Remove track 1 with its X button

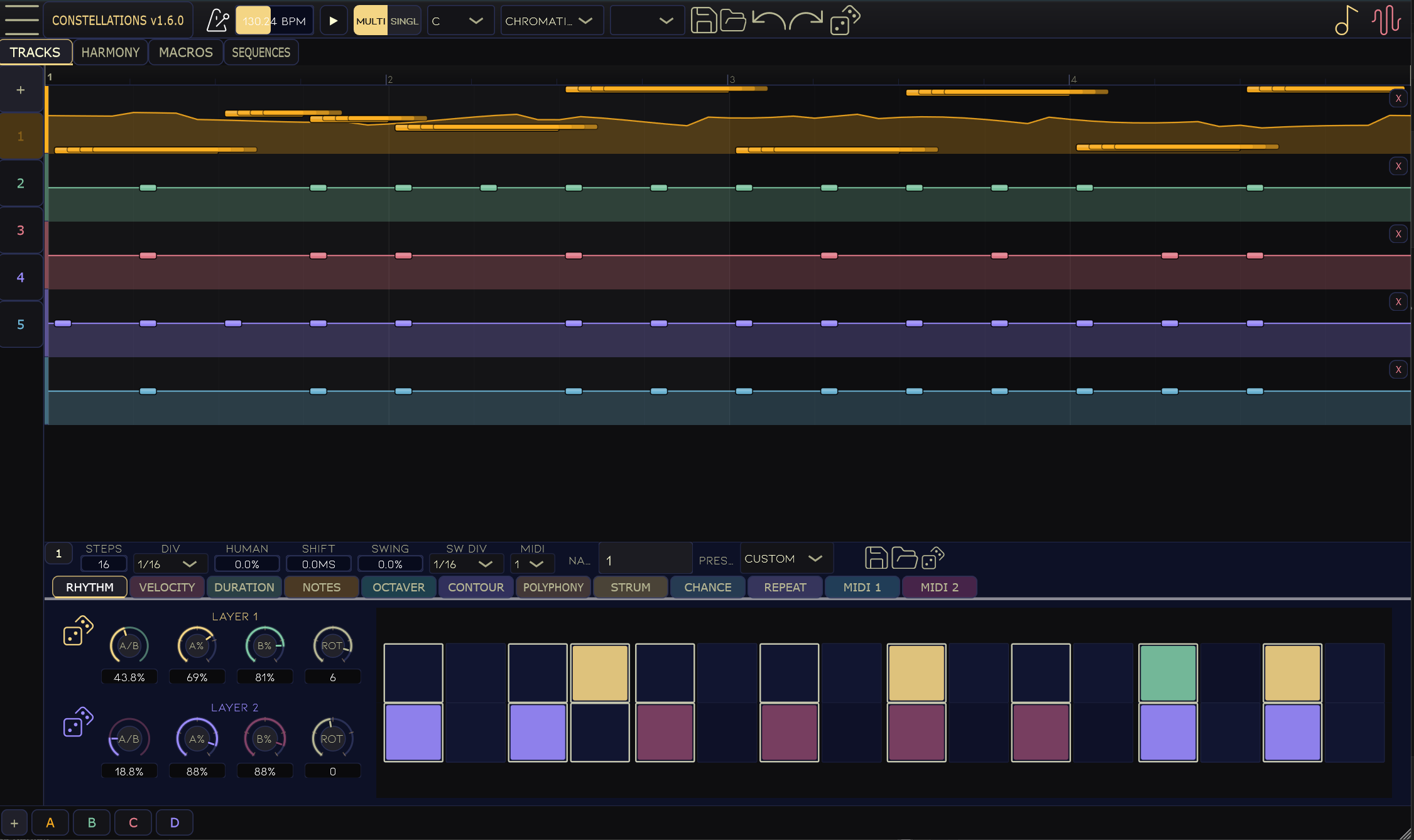[1398, 99]
